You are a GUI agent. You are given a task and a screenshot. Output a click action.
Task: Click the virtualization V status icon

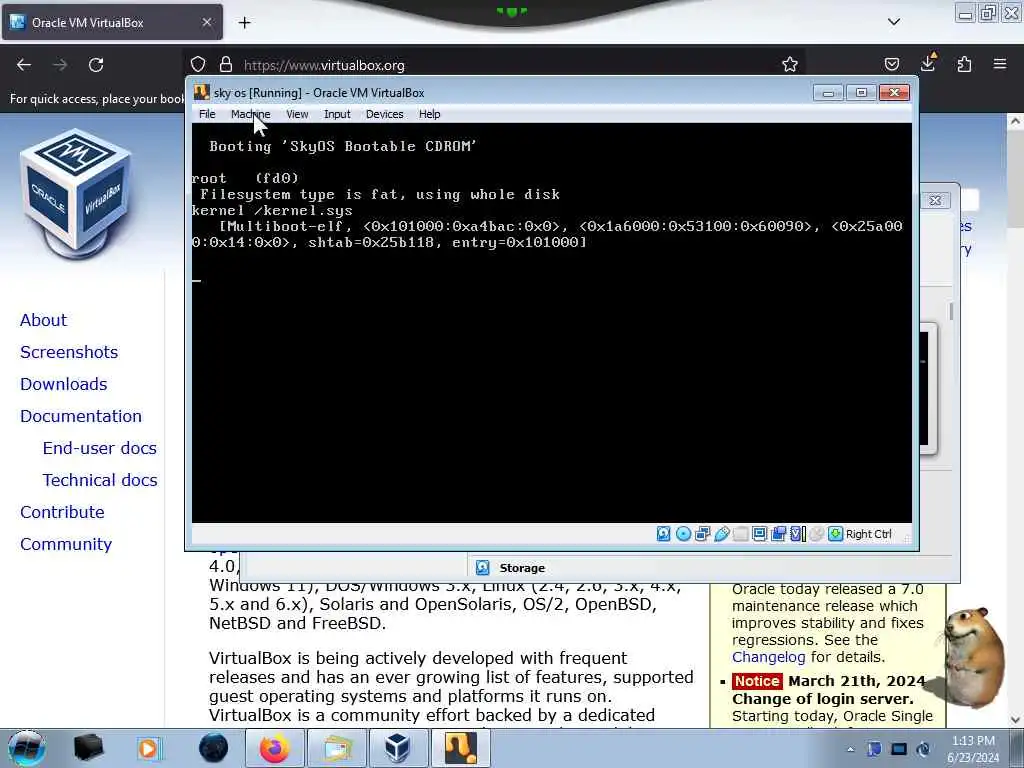coord(797,534)
